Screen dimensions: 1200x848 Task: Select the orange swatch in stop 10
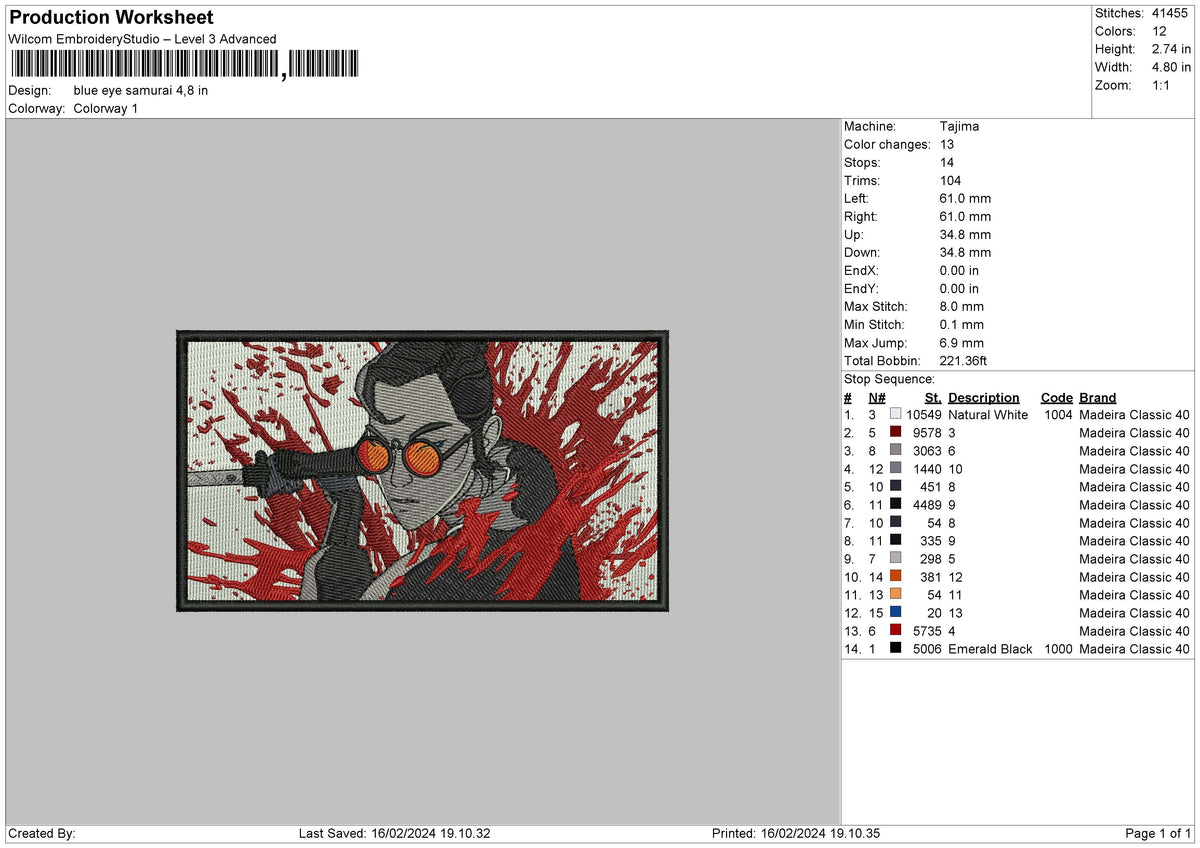click(895, 577)
